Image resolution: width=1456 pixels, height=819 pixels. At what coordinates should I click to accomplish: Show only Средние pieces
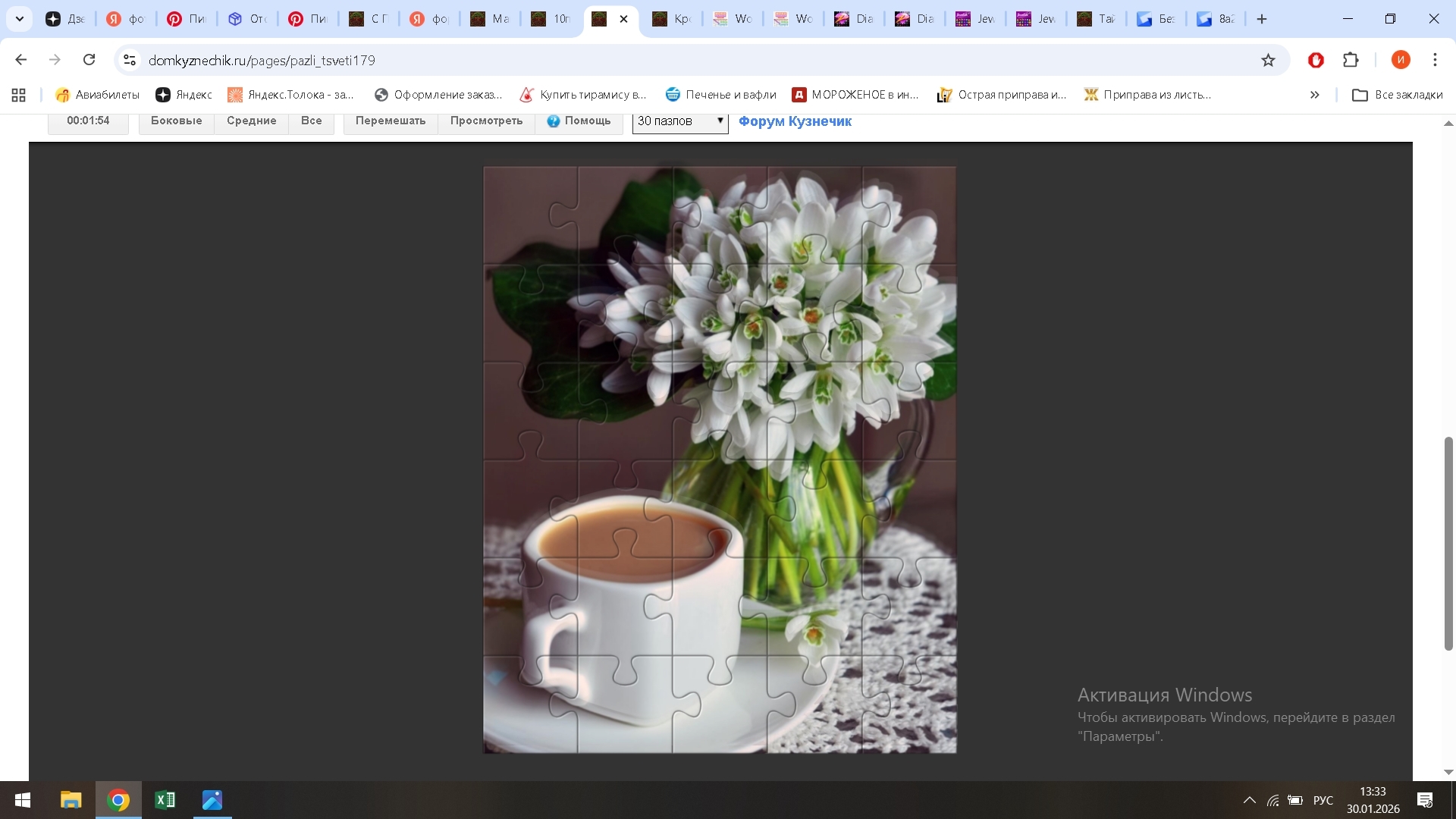[251, 121]
